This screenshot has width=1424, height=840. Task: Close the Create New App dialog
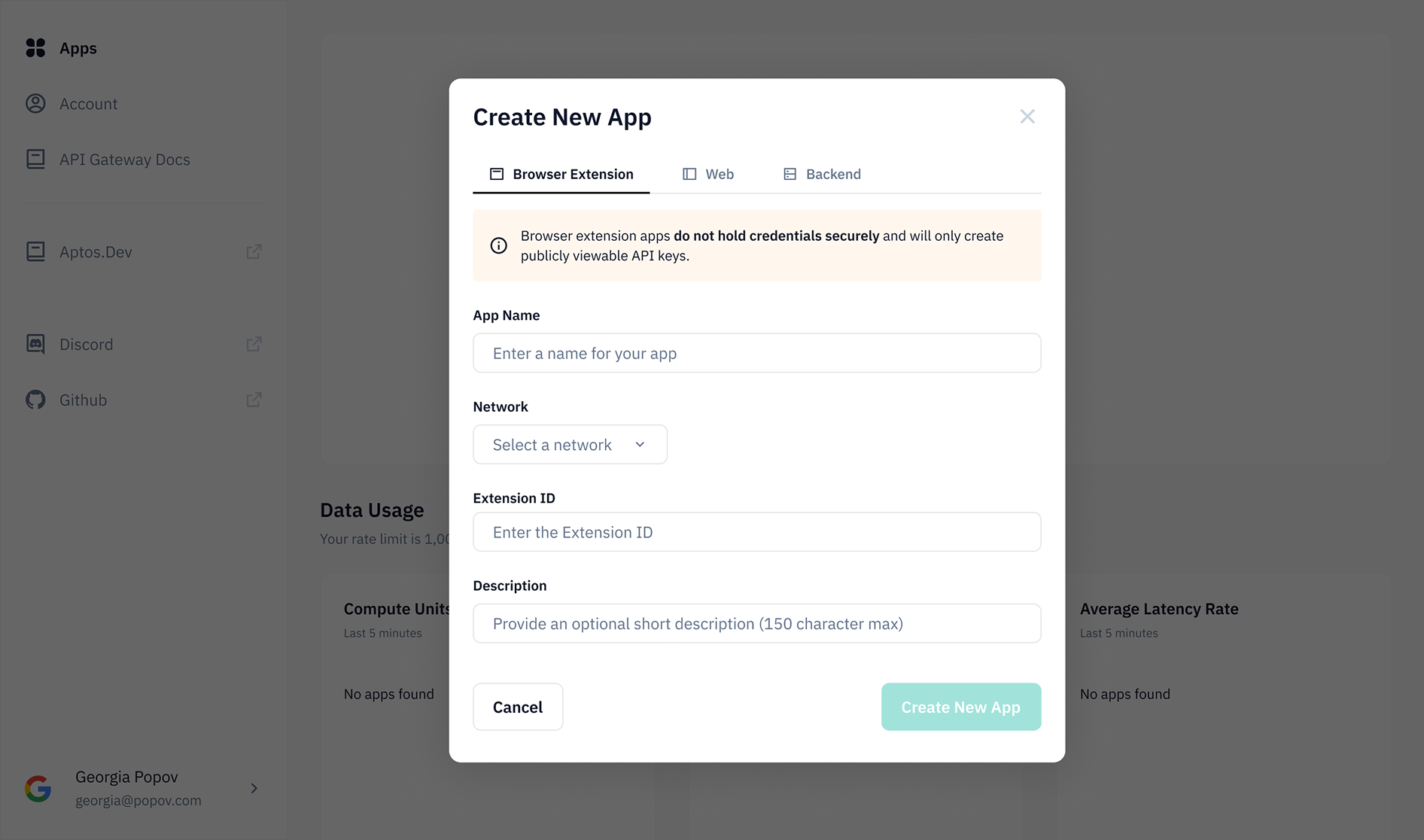(x=1027, y=117)
